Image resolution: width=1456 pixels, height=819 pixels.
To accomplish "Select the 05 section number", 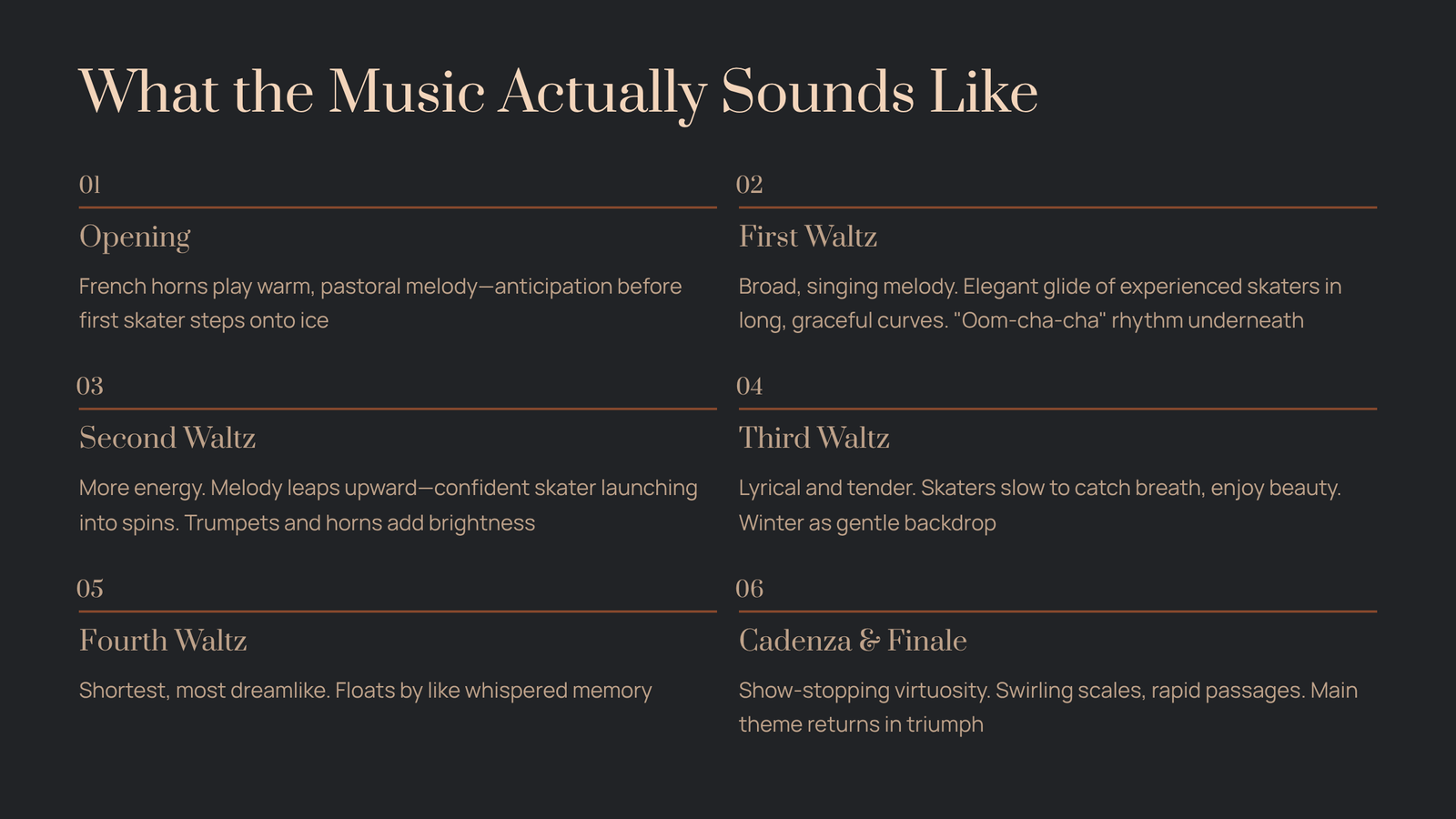I will click(89, 589).
